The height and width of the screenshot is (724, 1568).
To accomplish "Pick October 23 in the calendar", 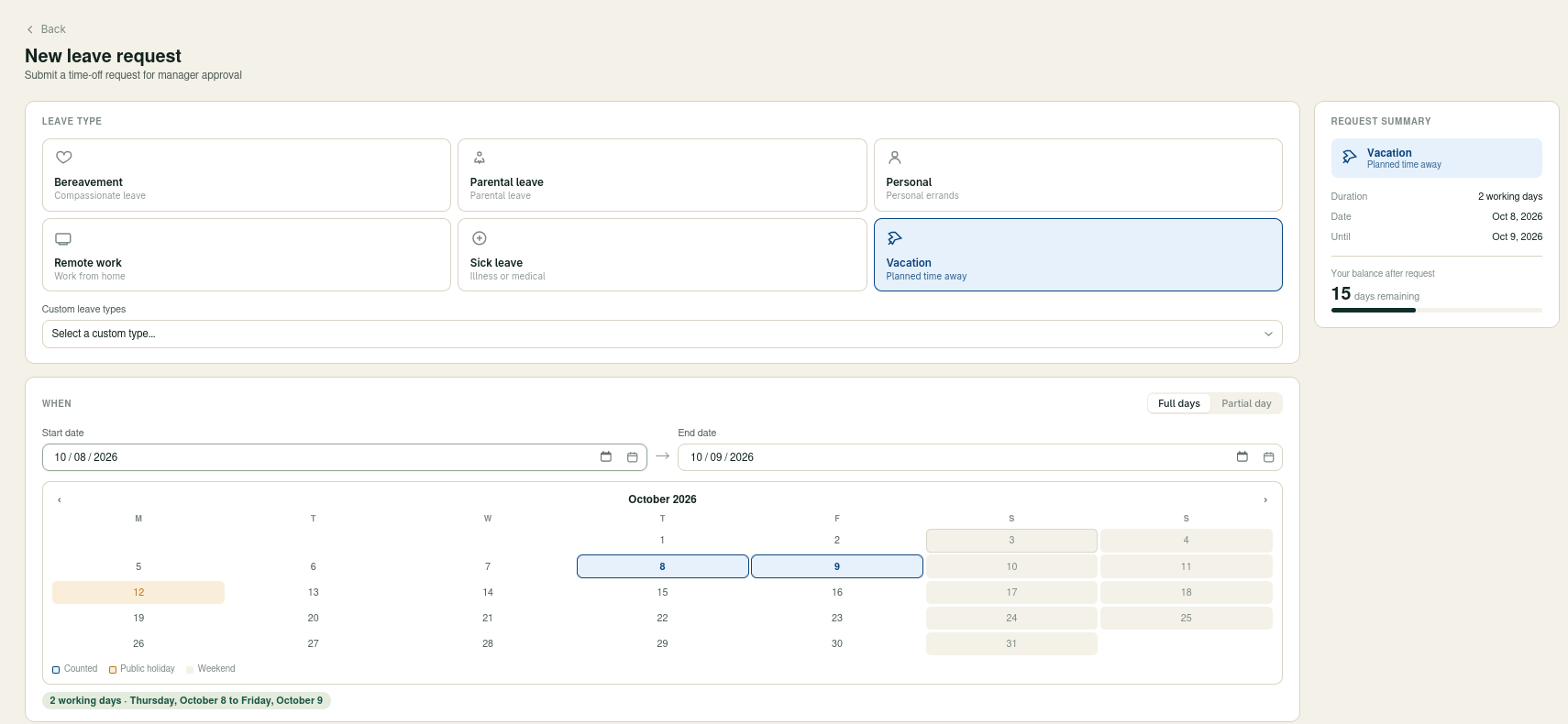I will [837, 618].
